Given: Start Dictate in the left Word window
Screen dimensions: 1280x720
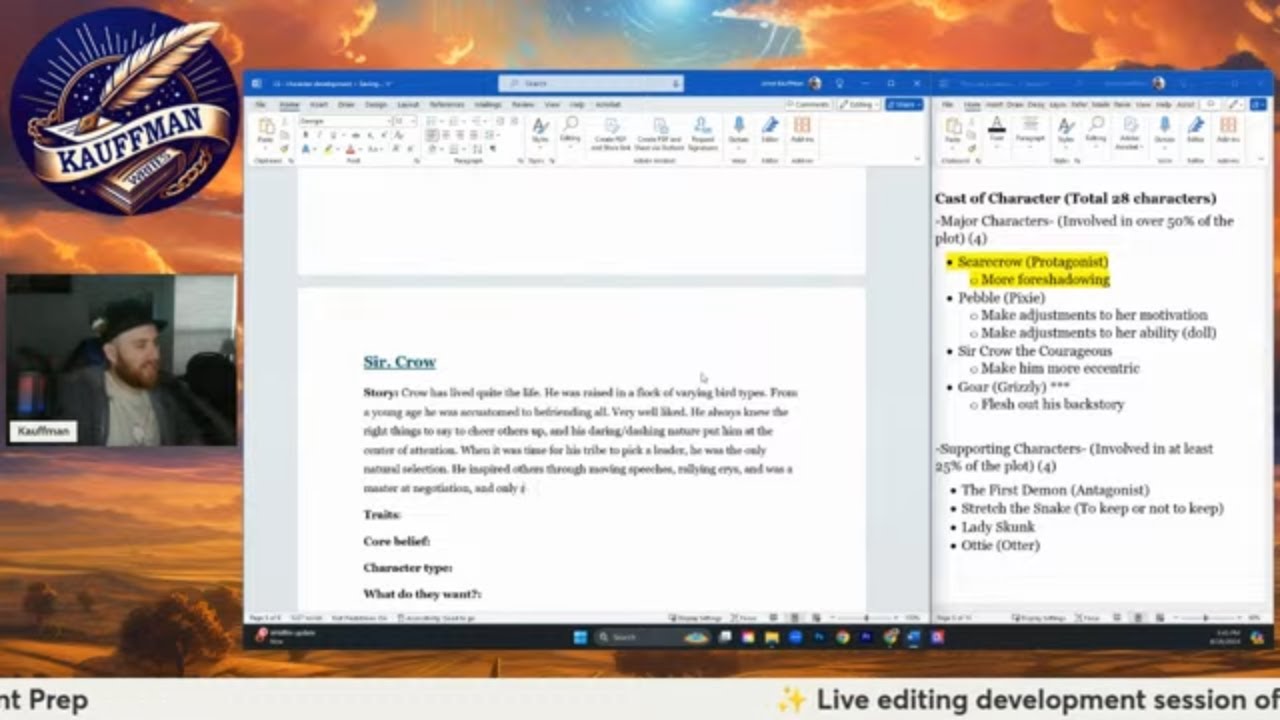Looking at the screenshot, I should [739, 131].
